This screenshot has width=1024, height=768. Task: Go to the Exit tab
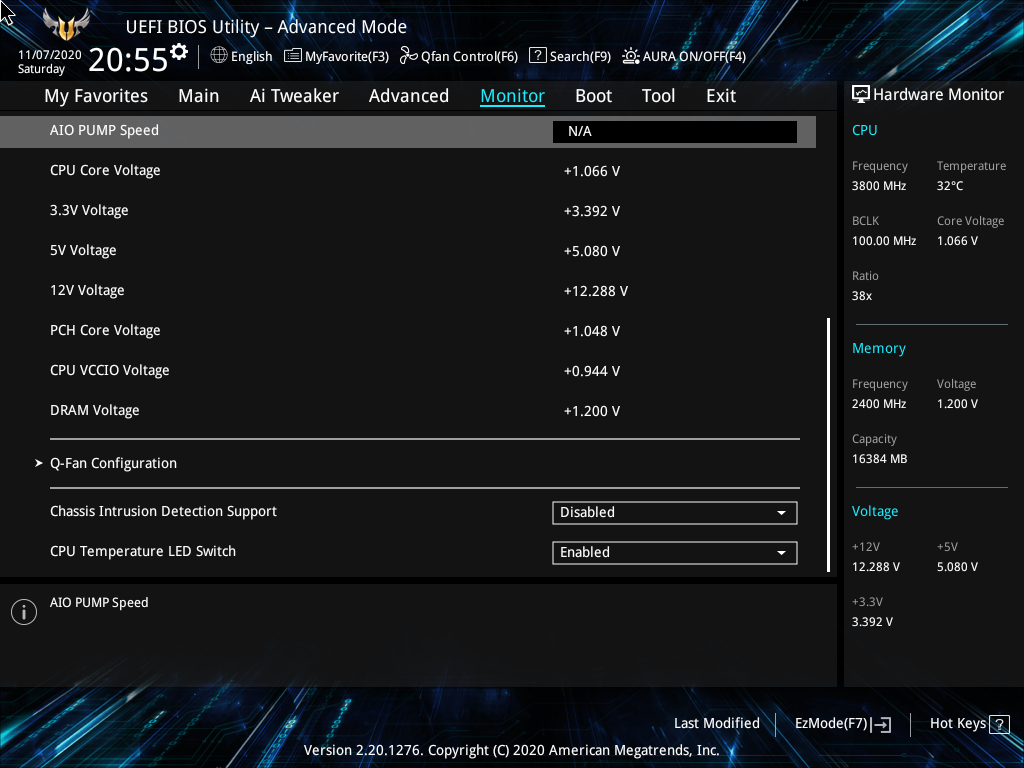(721, 96)
